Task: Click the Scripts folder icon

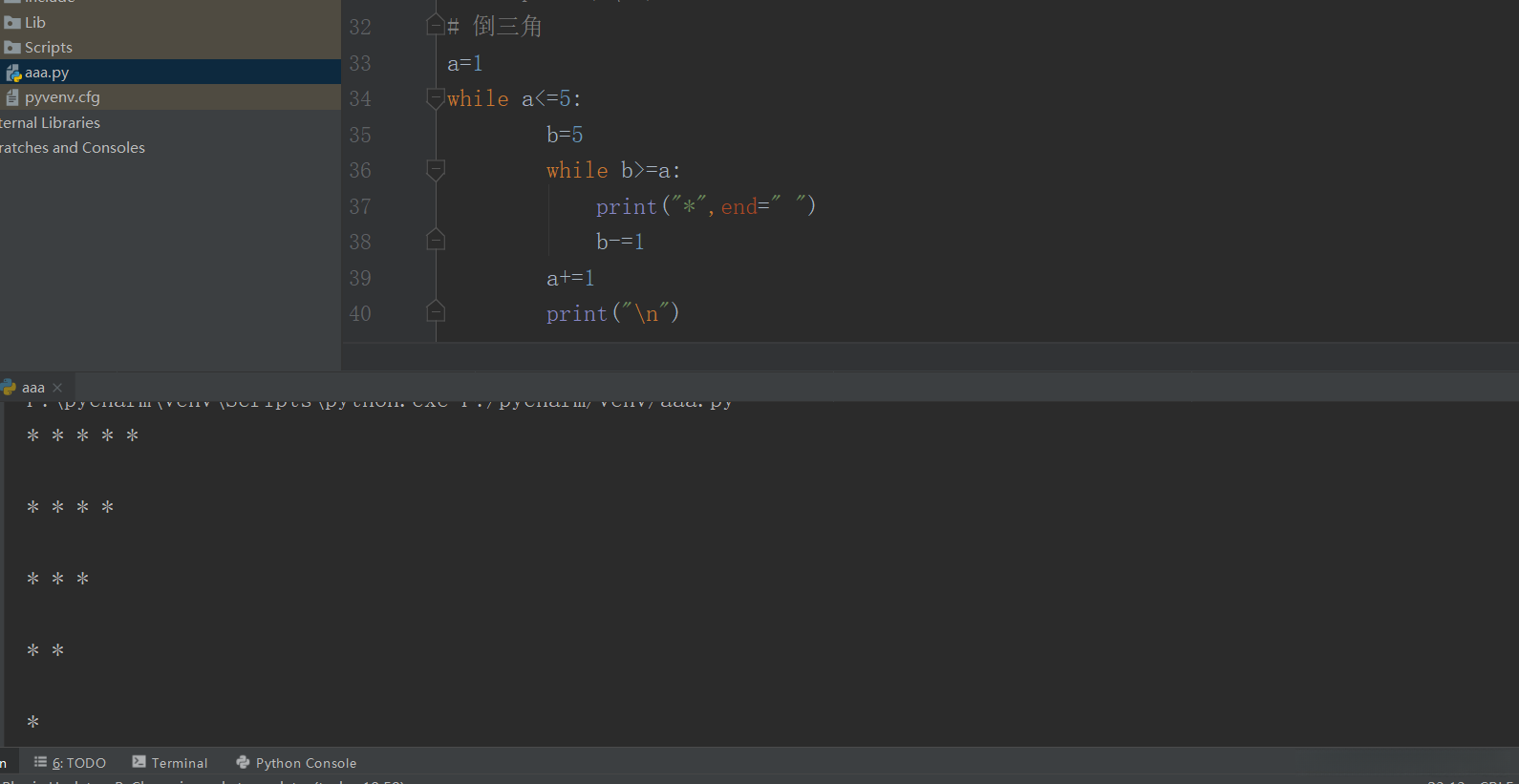Action: tap(12, 48)
